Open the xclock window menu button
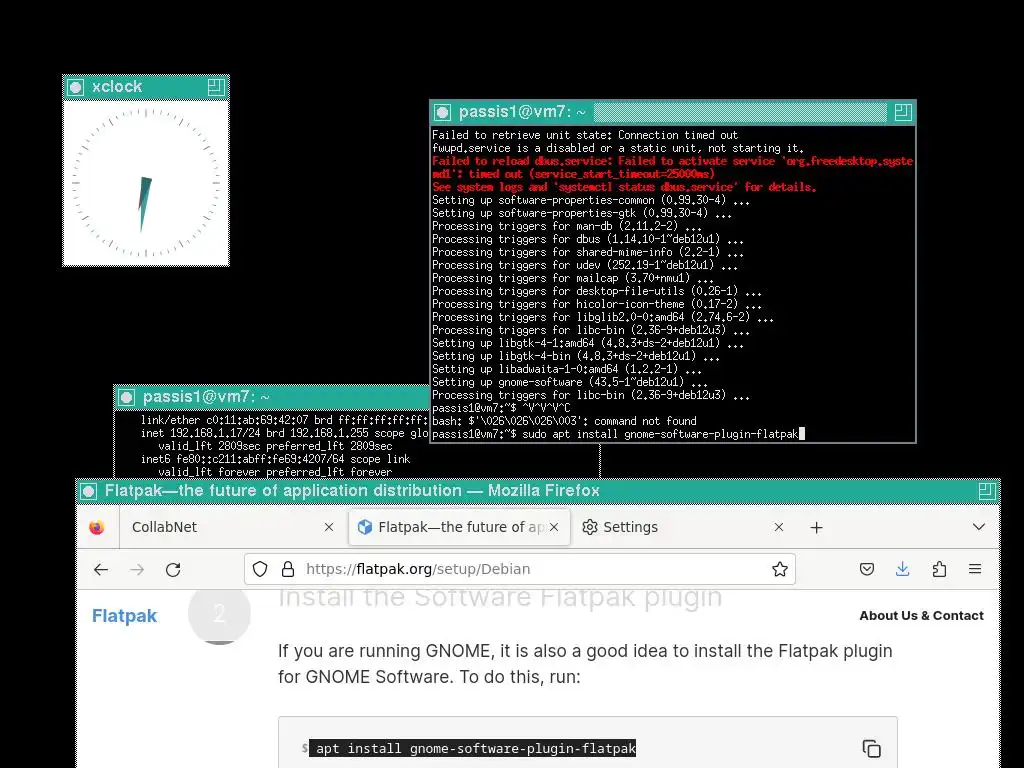The height and width of the screenshot is (768, 1024). (76, 87)
